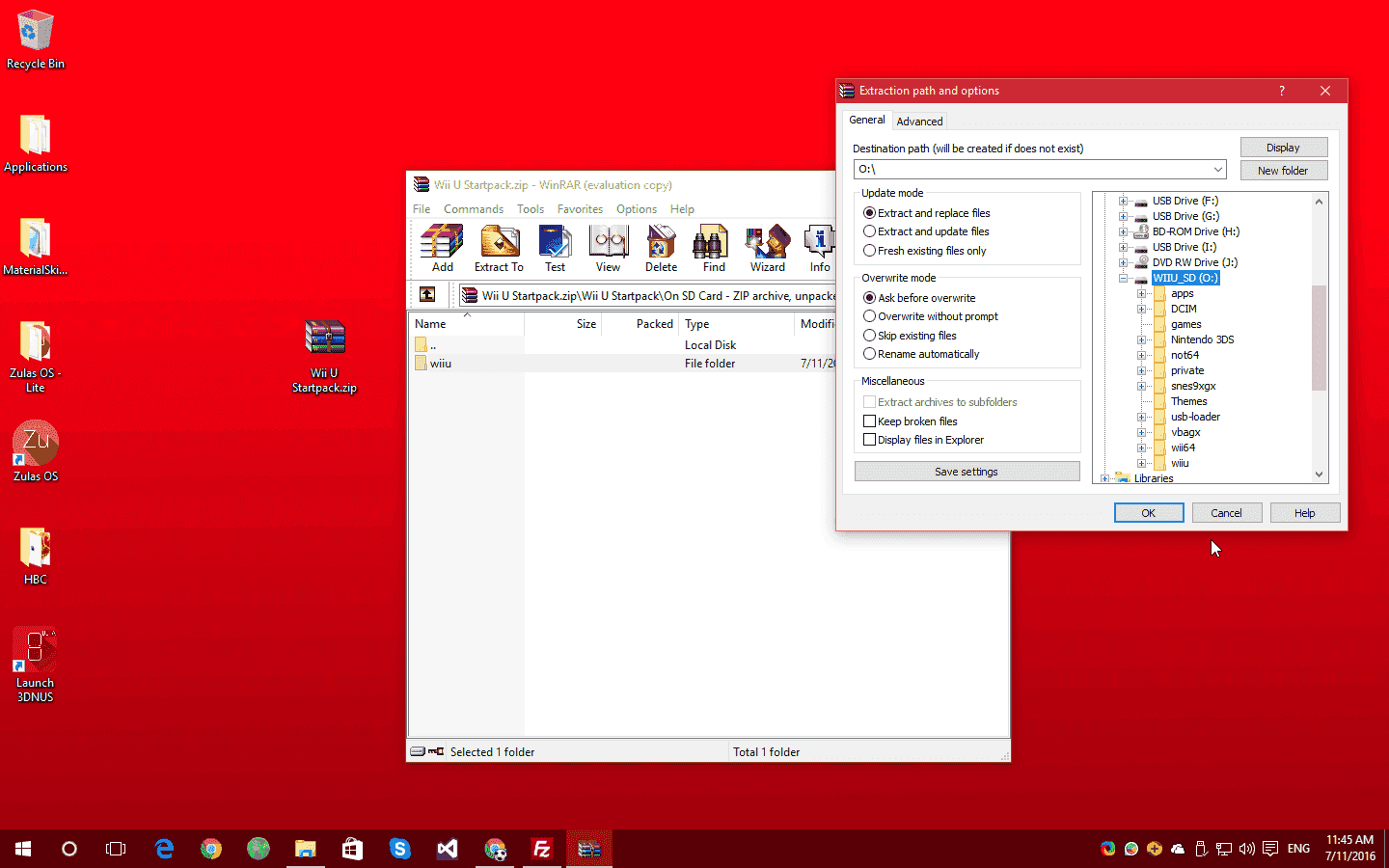Select the MaterialSki... desktop folder

coord(36,247)
